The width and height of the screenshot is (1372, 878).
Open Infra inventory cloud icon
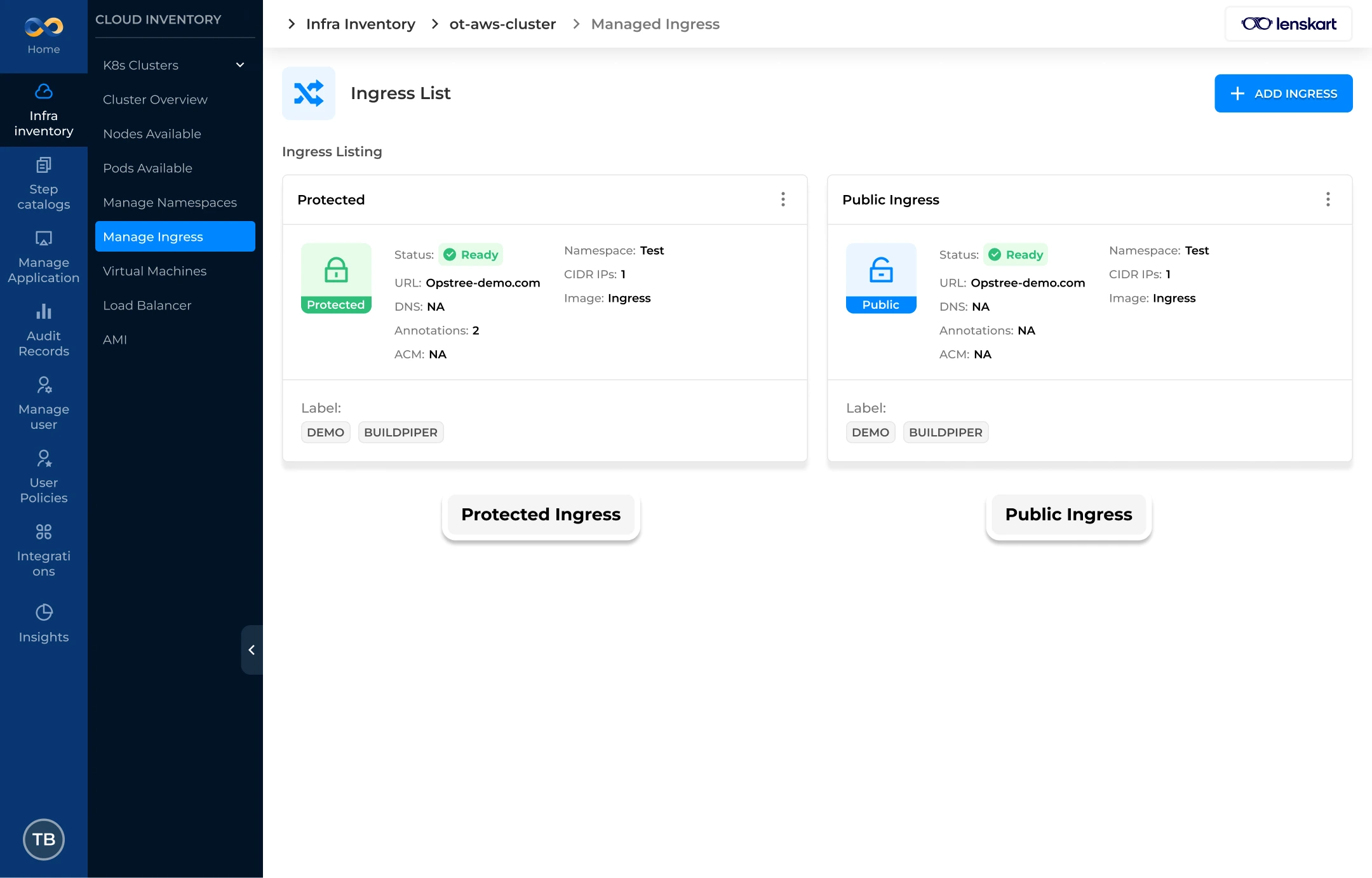[x=44, y=91]
